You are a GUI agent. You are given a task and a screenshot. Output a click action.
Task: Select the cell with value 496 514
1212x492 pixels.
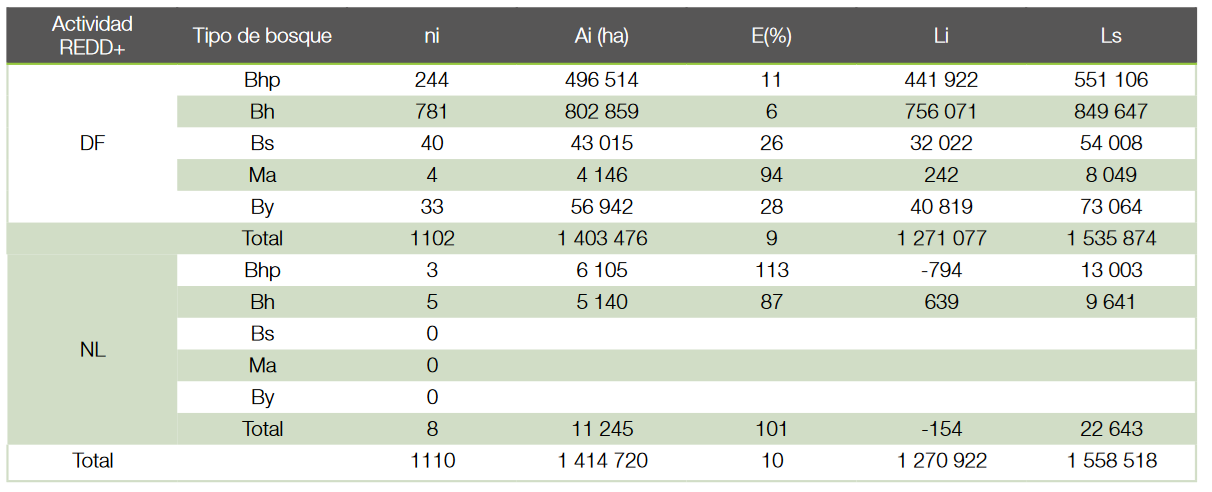point(601,80)
